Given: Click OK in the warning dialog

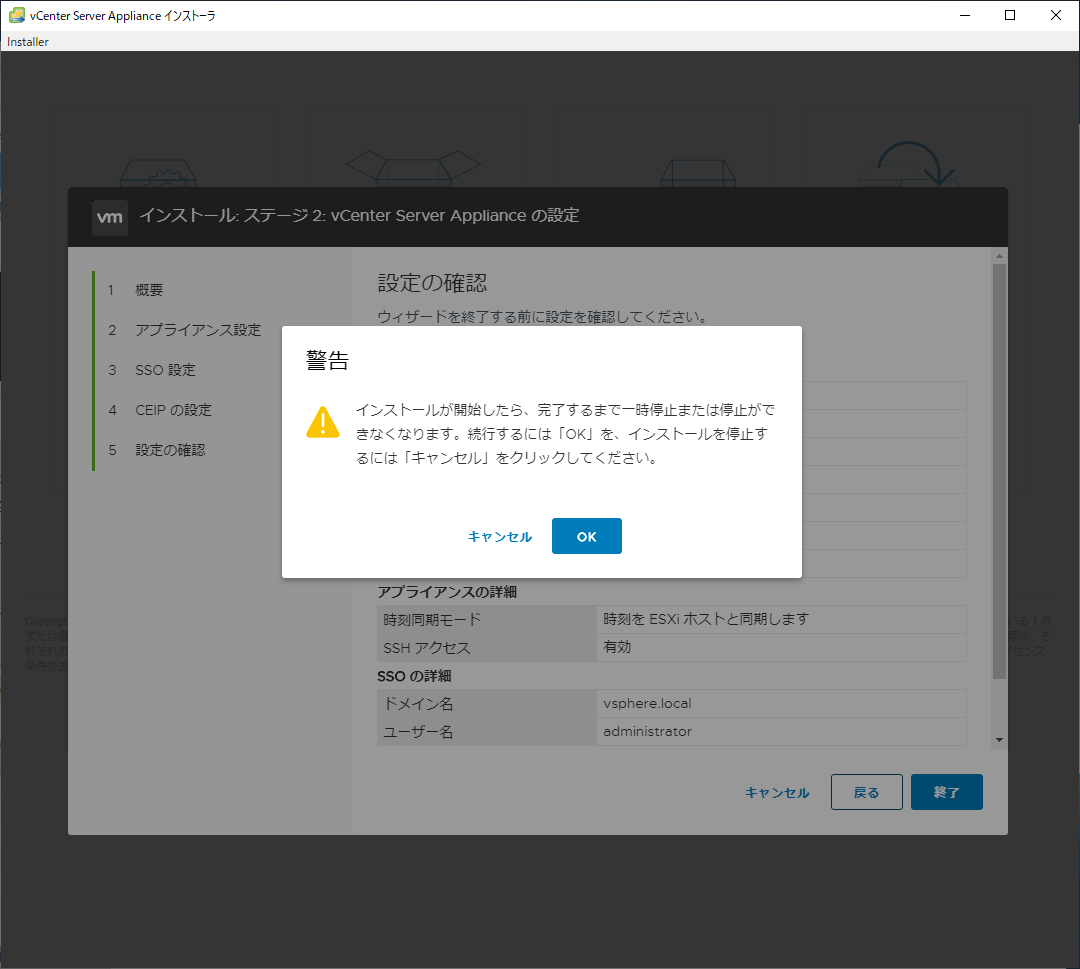Looking at the screenshot, I should 586,536.
